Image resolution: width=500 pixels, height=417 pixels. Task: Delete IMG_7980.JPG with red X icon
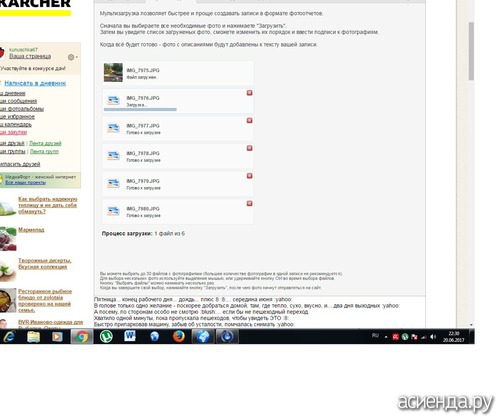[249, 203]
